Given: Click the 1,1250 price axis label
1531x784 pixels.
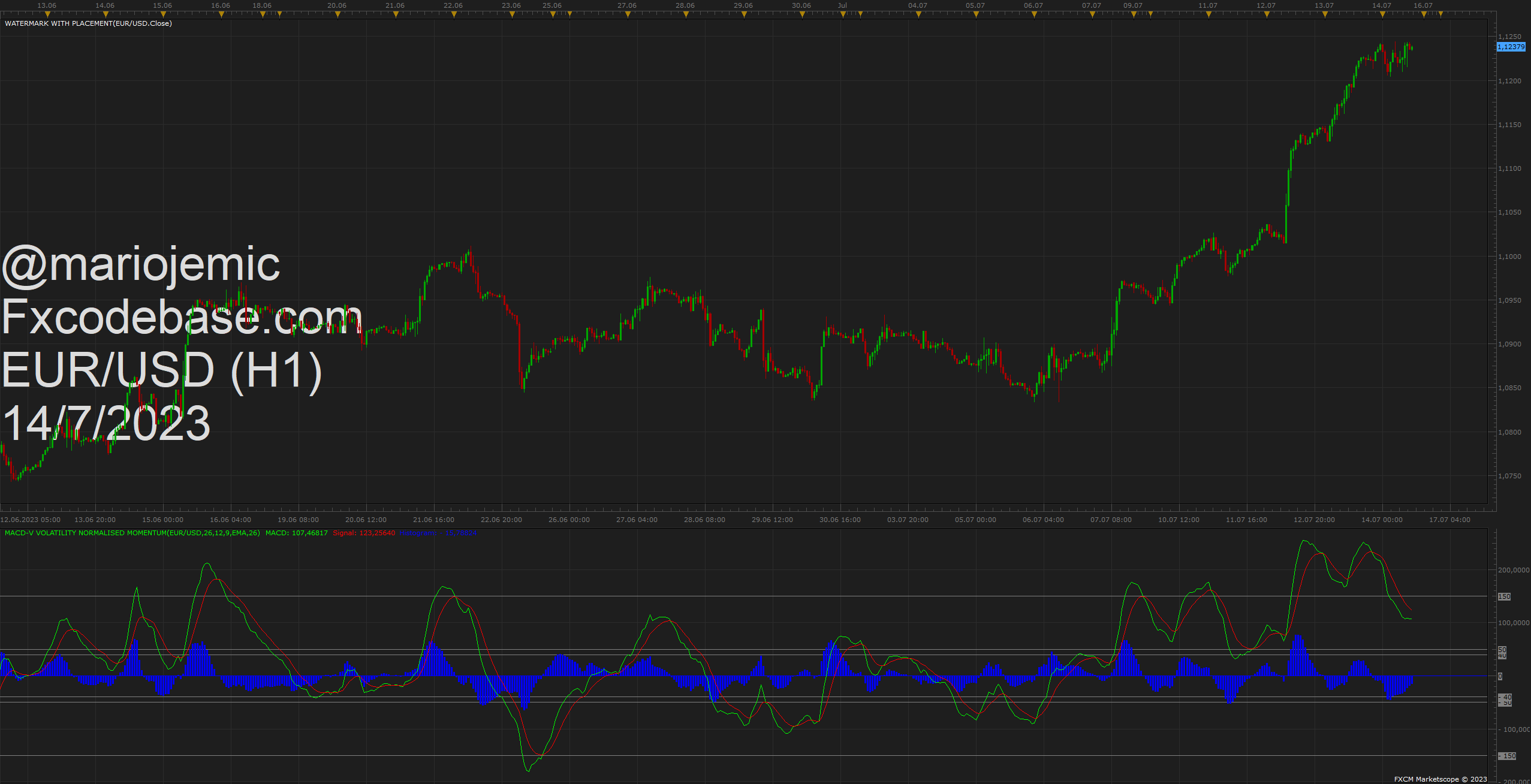Looking at the screenshot, I should tap(1509, 37).
